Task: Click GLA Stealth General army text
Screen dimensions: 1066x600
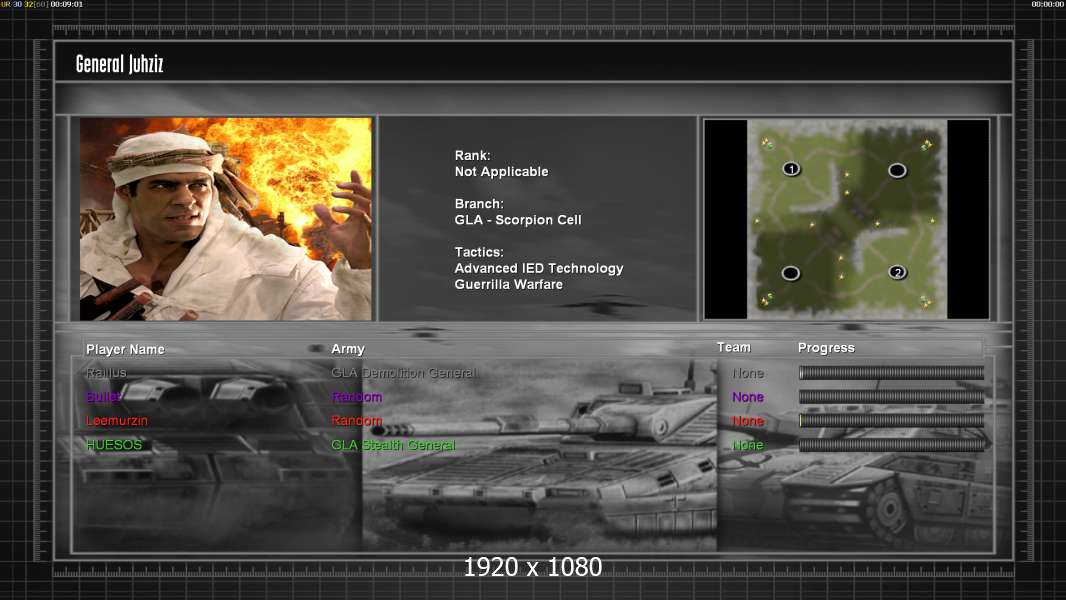Action: 394,445
